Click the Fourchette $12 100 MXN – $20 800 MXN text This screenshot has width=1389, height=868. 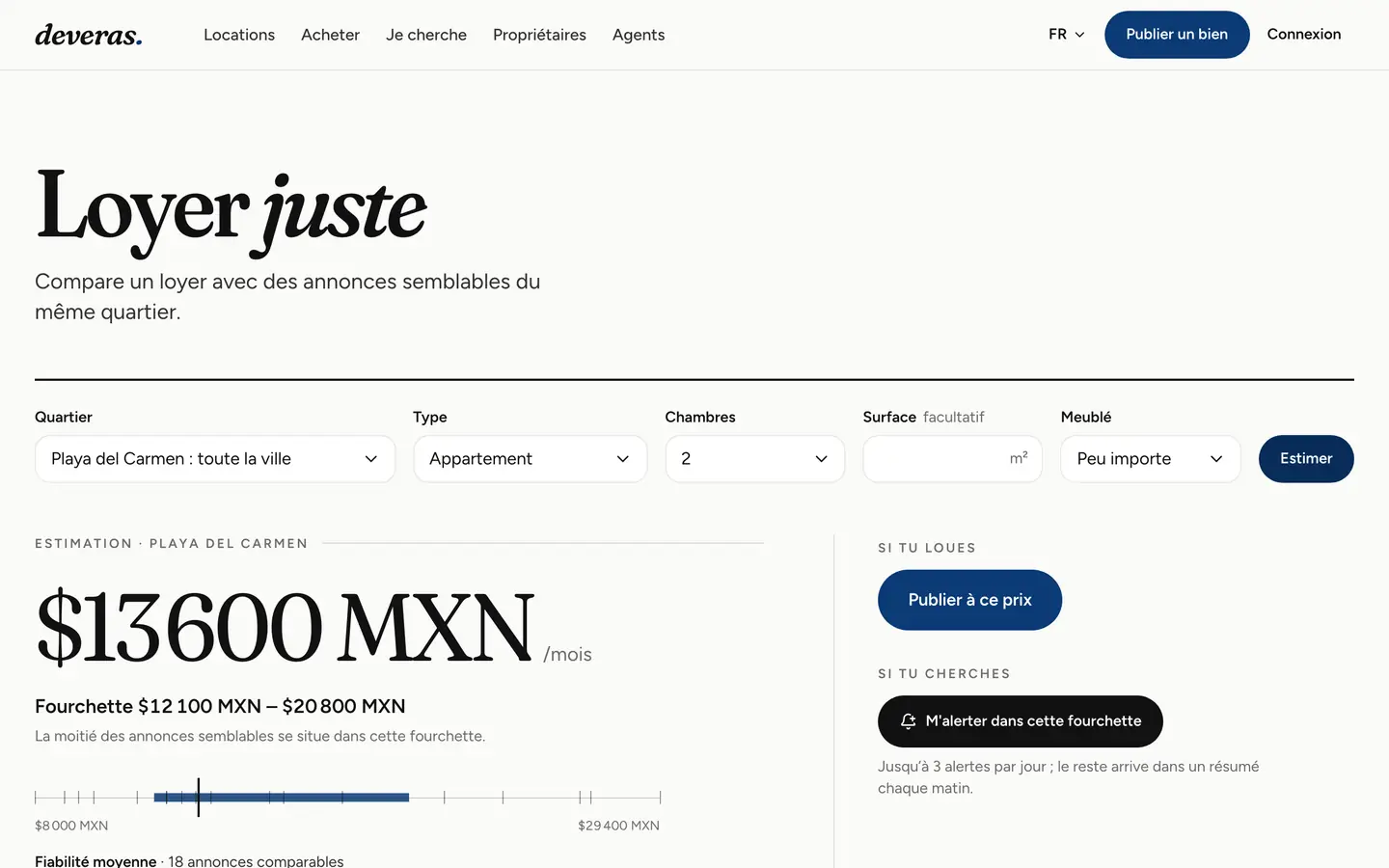click(220, 706)
